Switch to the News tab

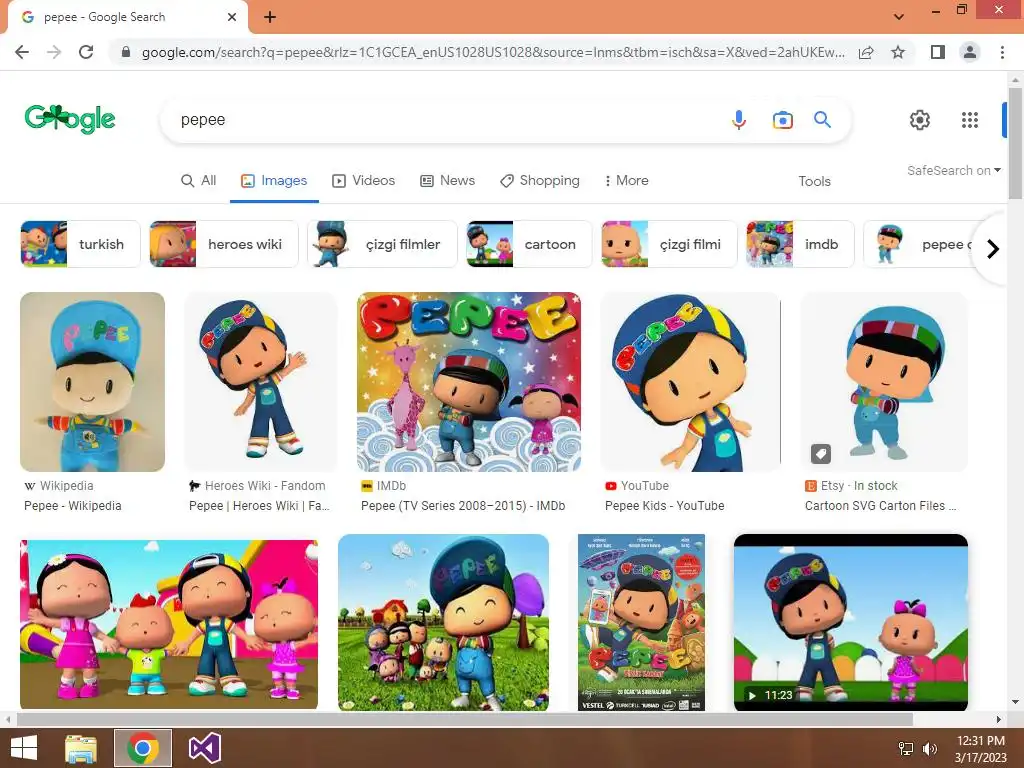pyautogui.click(x=447, y=180)
